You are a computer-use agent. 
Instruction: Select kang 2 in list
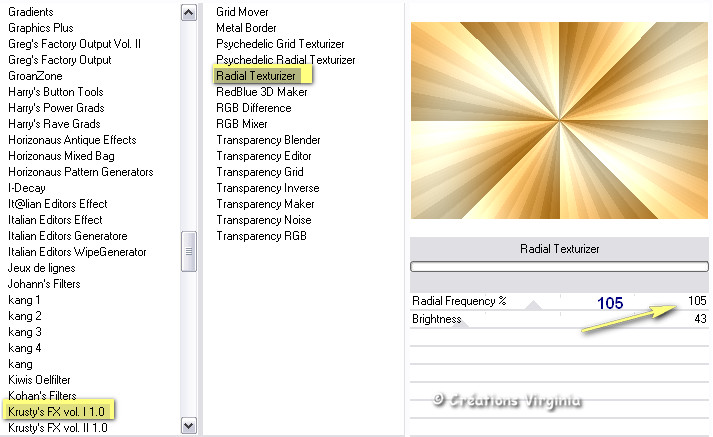[25, 316]
